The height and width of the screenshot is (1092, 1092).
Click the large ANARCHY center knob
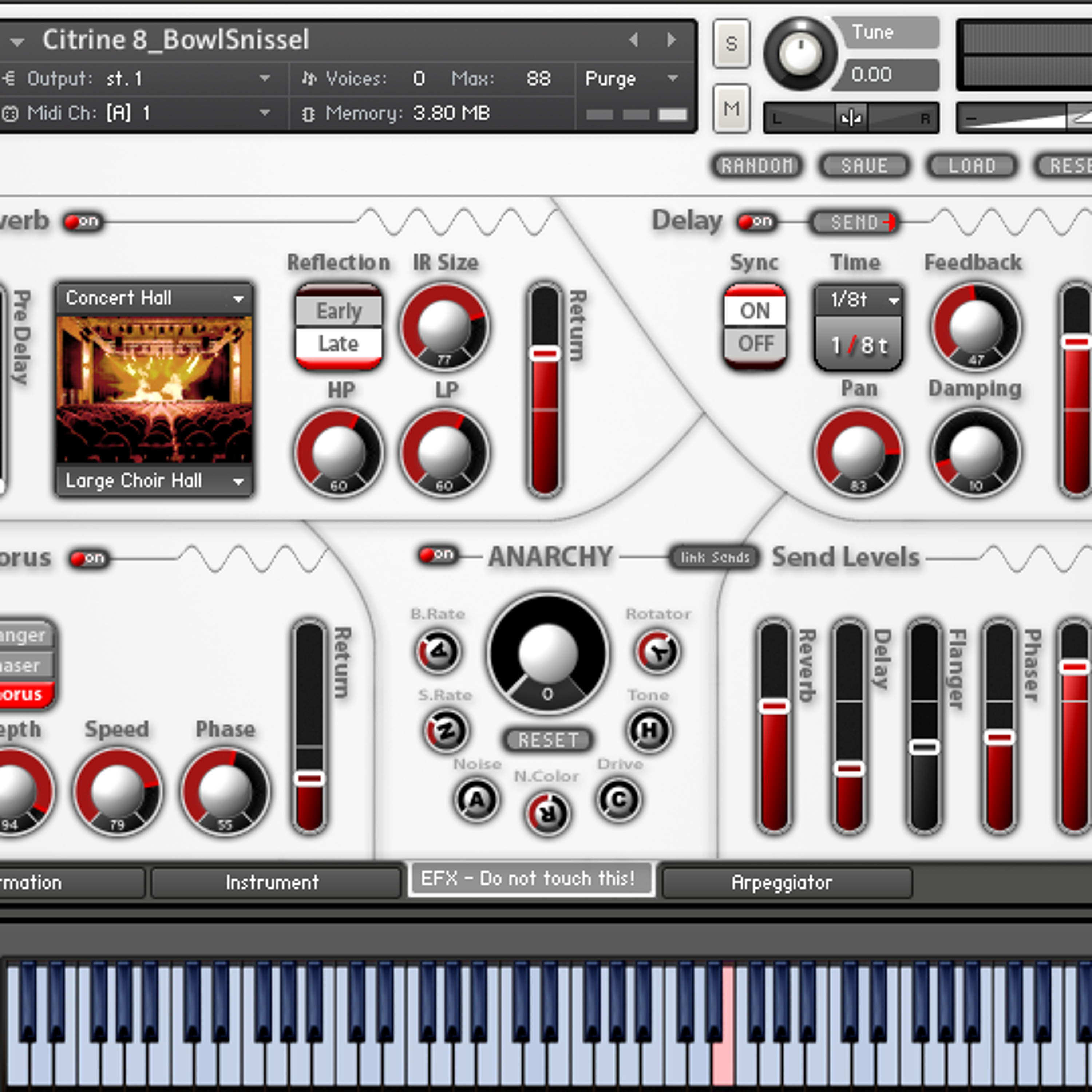[x=548, y=653]
